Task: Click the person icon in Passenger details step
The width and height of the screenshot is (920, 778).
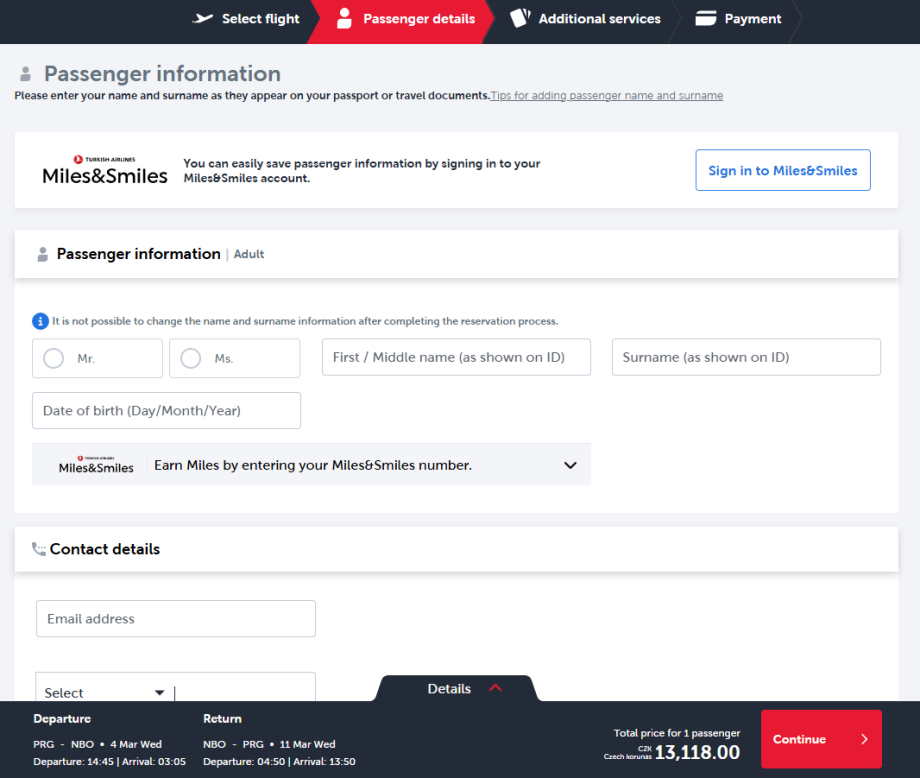Action: (345, 18)
